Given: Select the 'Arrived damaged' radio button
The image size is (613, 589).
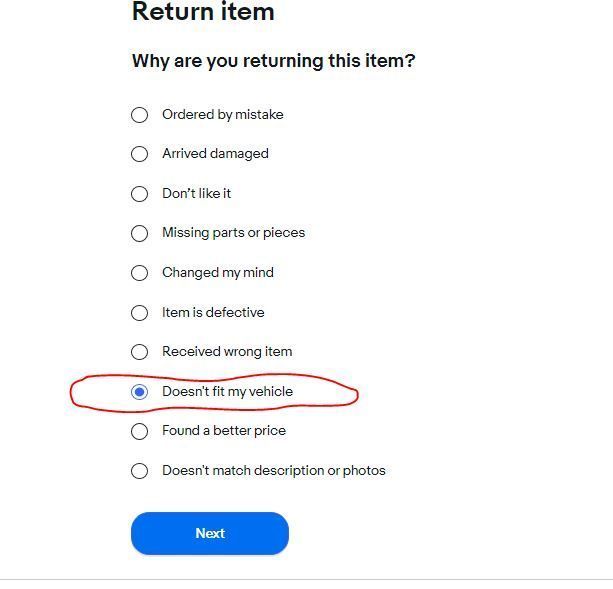Looking at the screenshot, I should point(140,154).
